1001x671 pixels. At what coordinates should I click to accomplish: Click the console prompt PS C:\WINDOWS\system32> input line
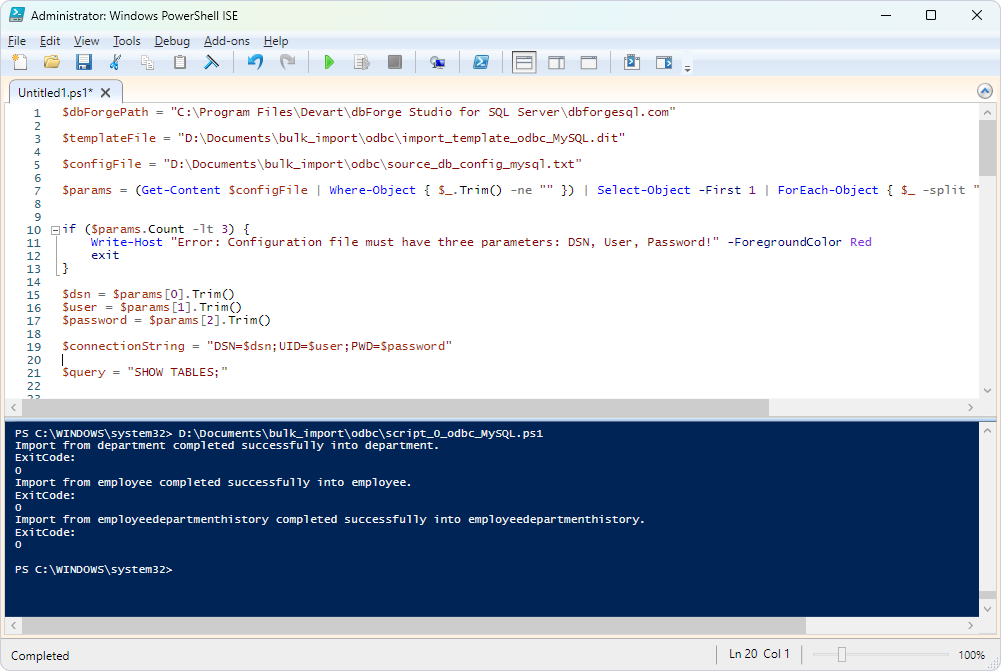click(94, 569)
